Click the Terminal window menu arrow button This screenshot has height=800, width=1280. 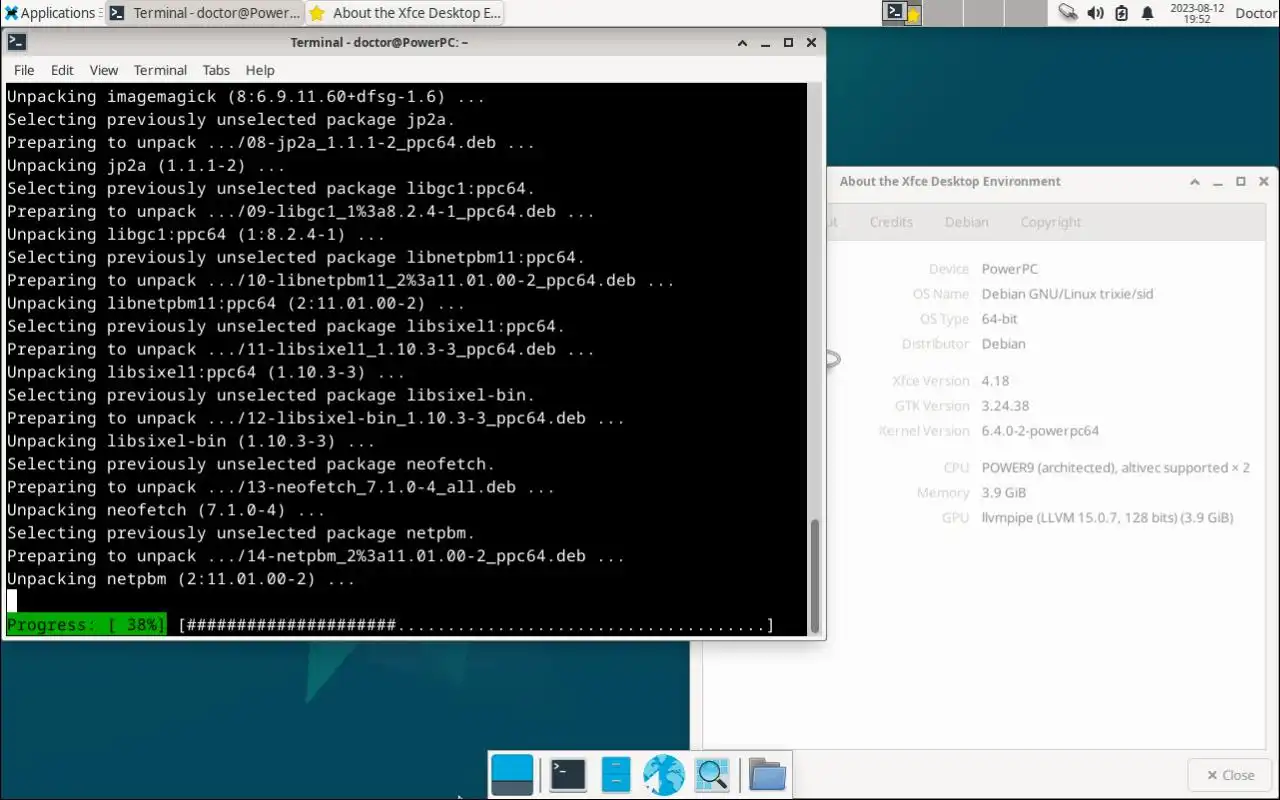pos(743,42)
